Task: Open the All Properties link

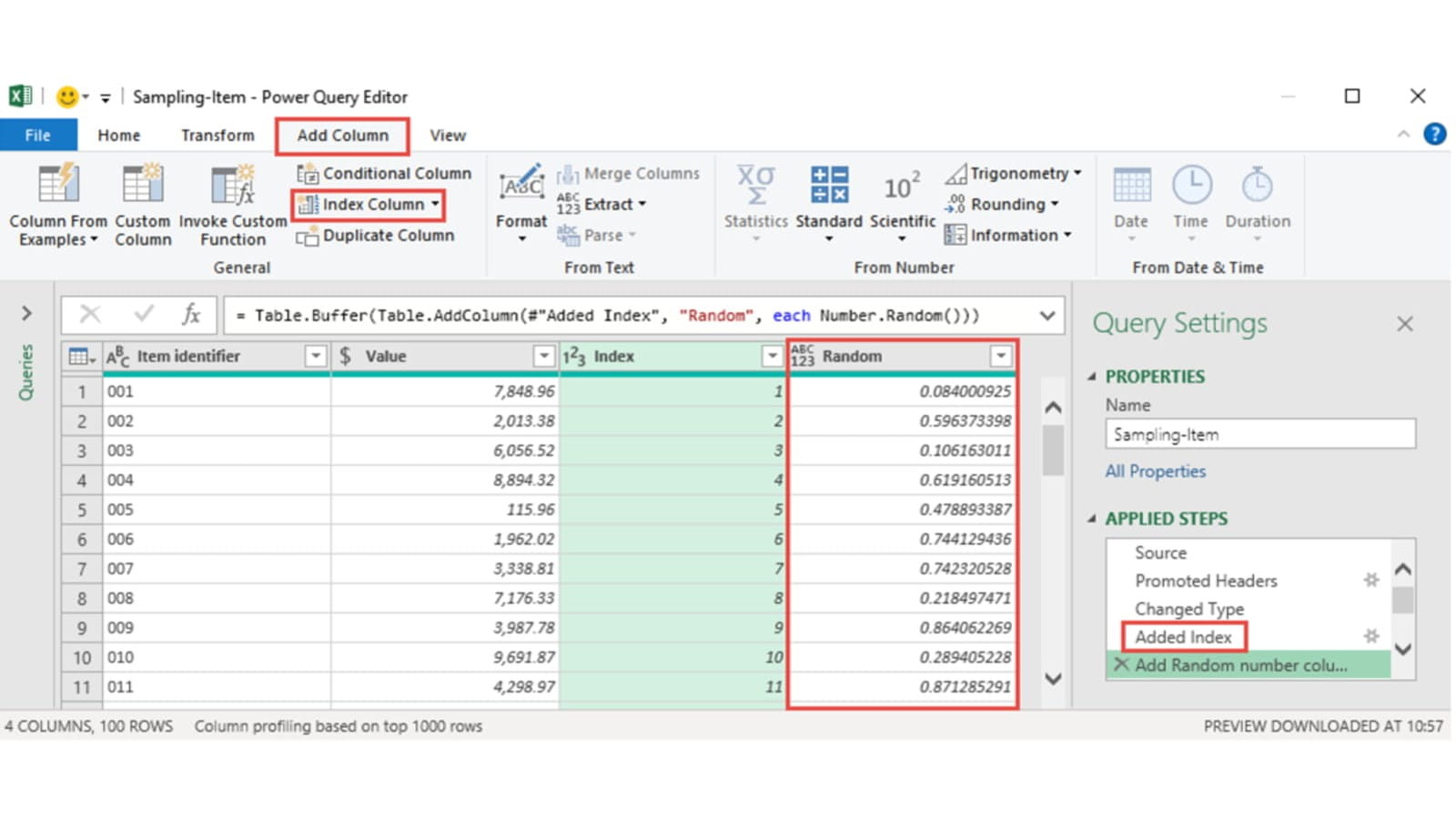Action: pyautogui.click(x=1155, y=471)
